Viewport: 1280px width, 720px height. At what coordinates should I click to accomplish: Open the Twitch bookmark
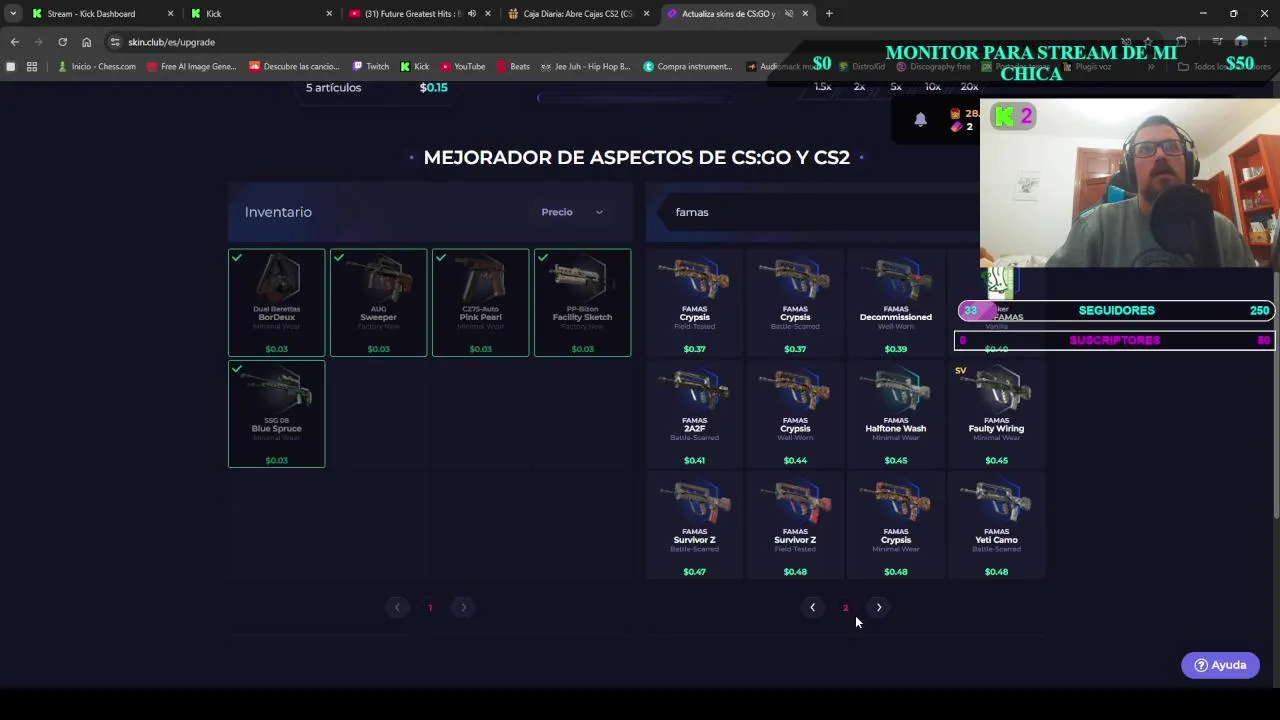(x=370, y=67)
